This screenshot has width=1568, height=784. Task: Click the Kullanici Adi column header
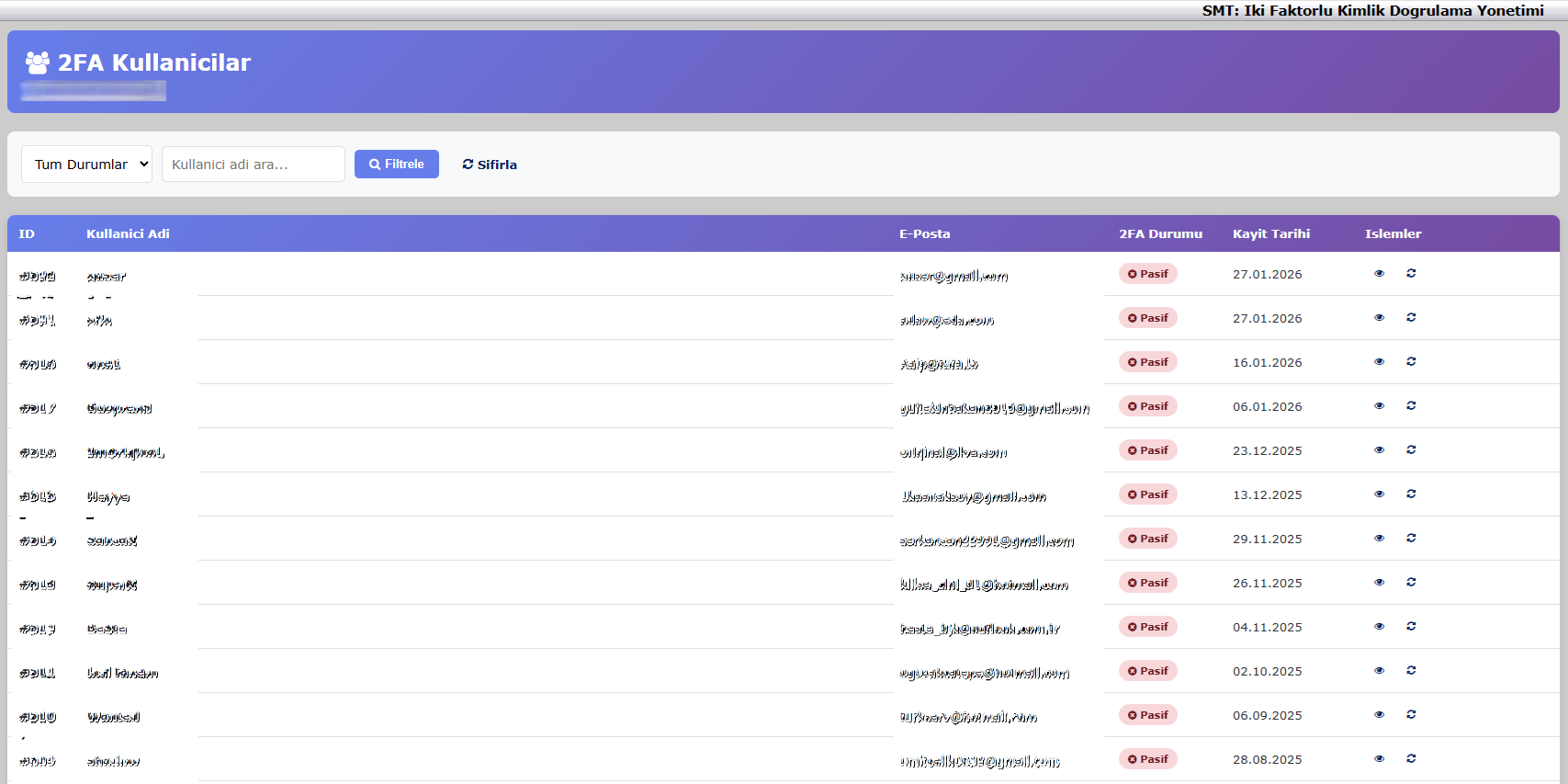point(128,234)
